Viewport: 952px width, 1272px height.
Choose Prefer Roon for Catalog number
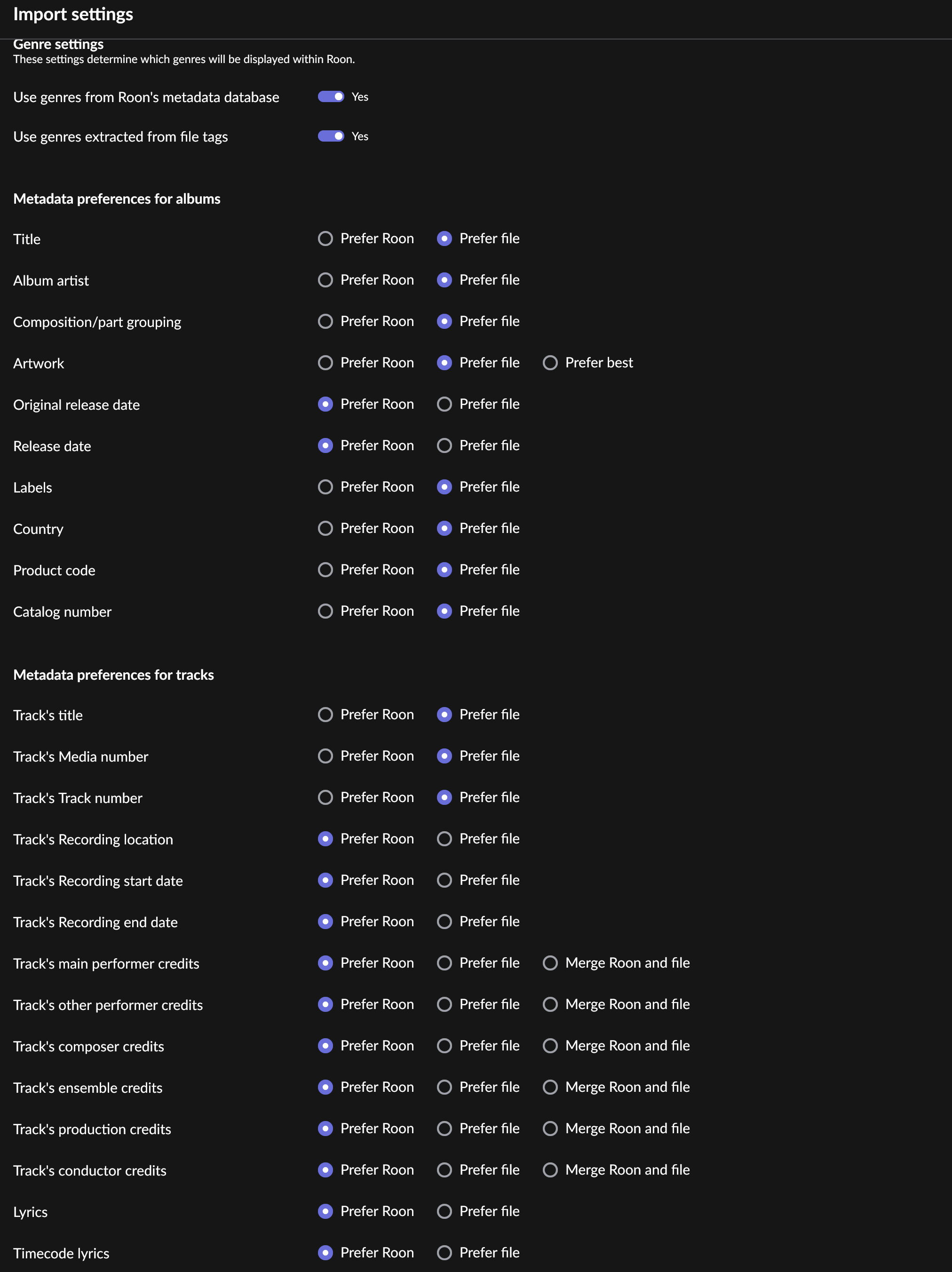pyautogui.click(x=325, y=611)
